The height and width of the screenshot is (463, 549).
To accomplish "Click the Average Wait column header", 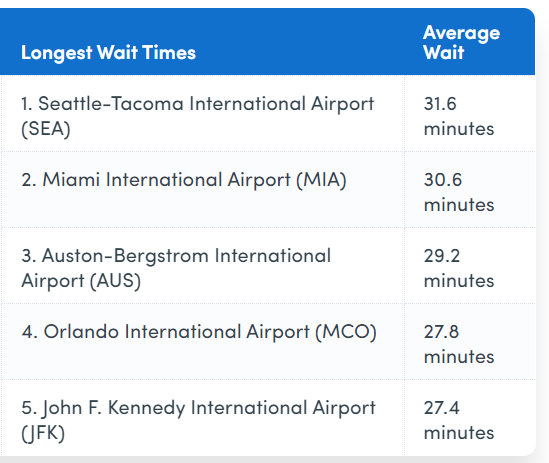I will coord(461,42).
